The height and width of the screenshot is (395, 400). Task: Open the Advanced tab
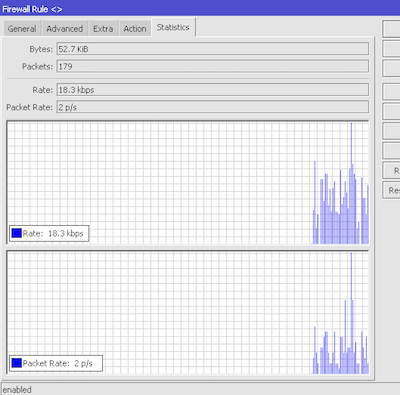tap(65, 29)
